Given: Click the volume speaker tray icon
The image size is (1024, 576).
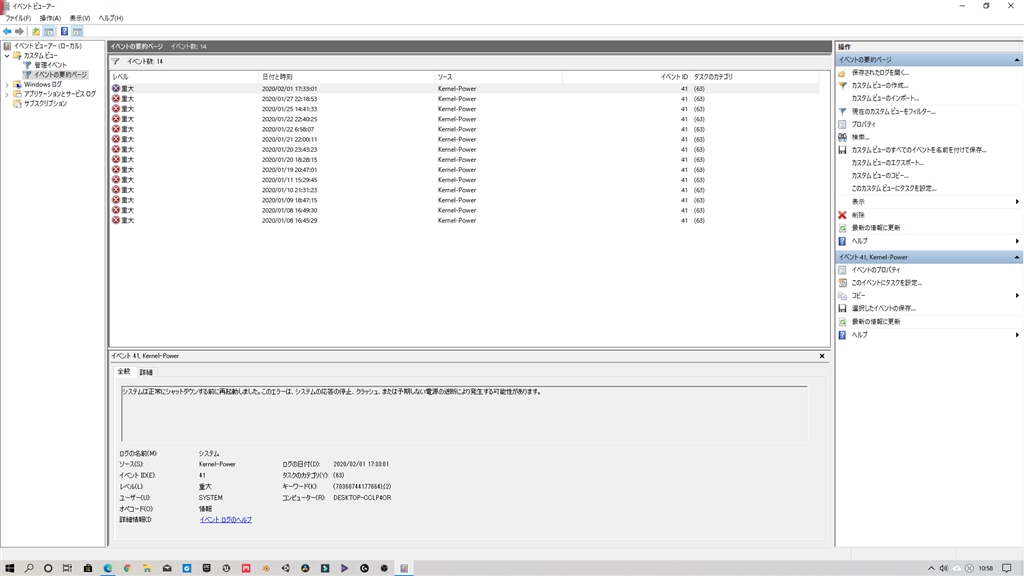Looking at the screenshot, I should point(944,568).
